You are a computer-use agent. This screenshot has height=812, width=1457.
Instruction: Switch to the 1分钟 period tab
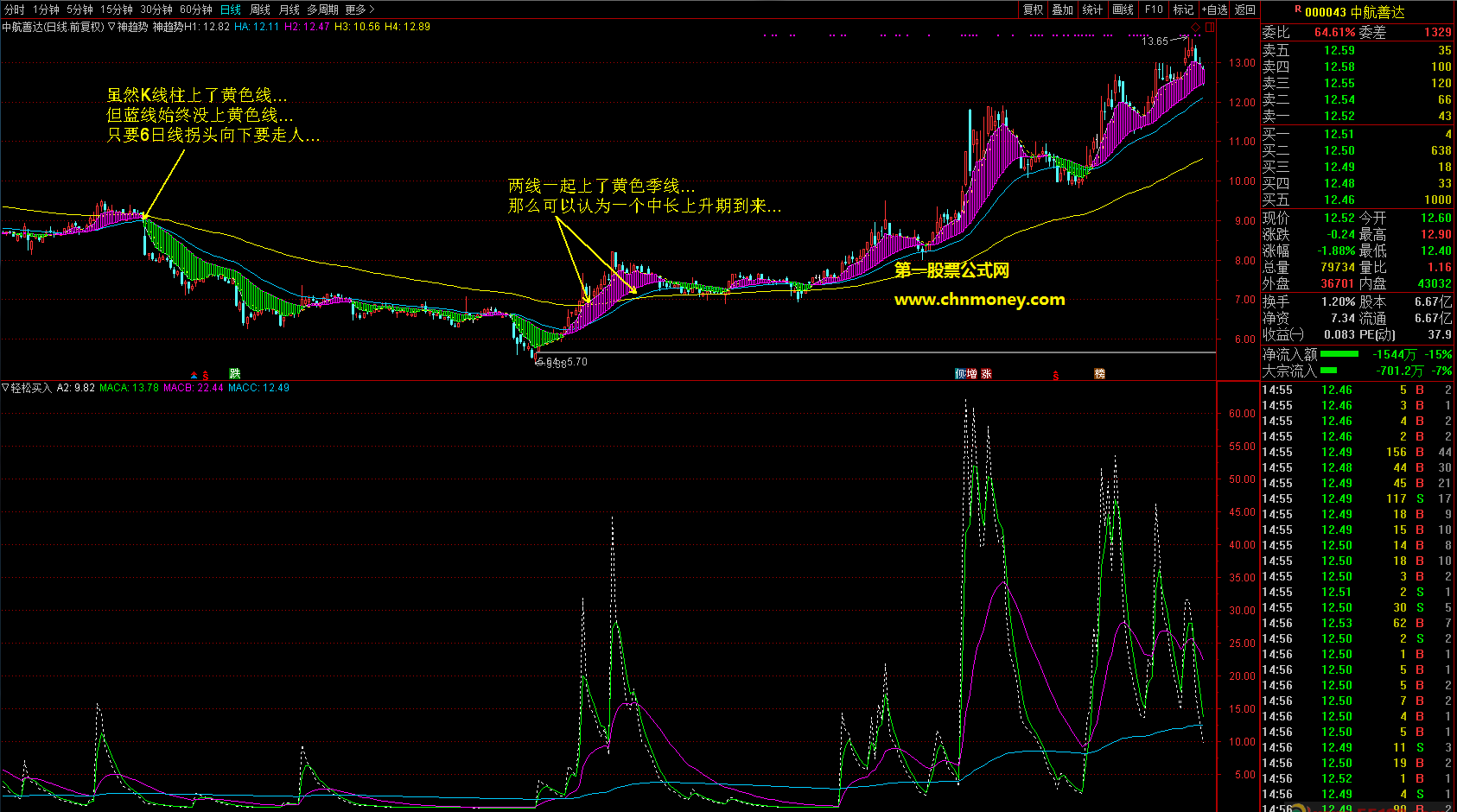(x=46, y=10)
